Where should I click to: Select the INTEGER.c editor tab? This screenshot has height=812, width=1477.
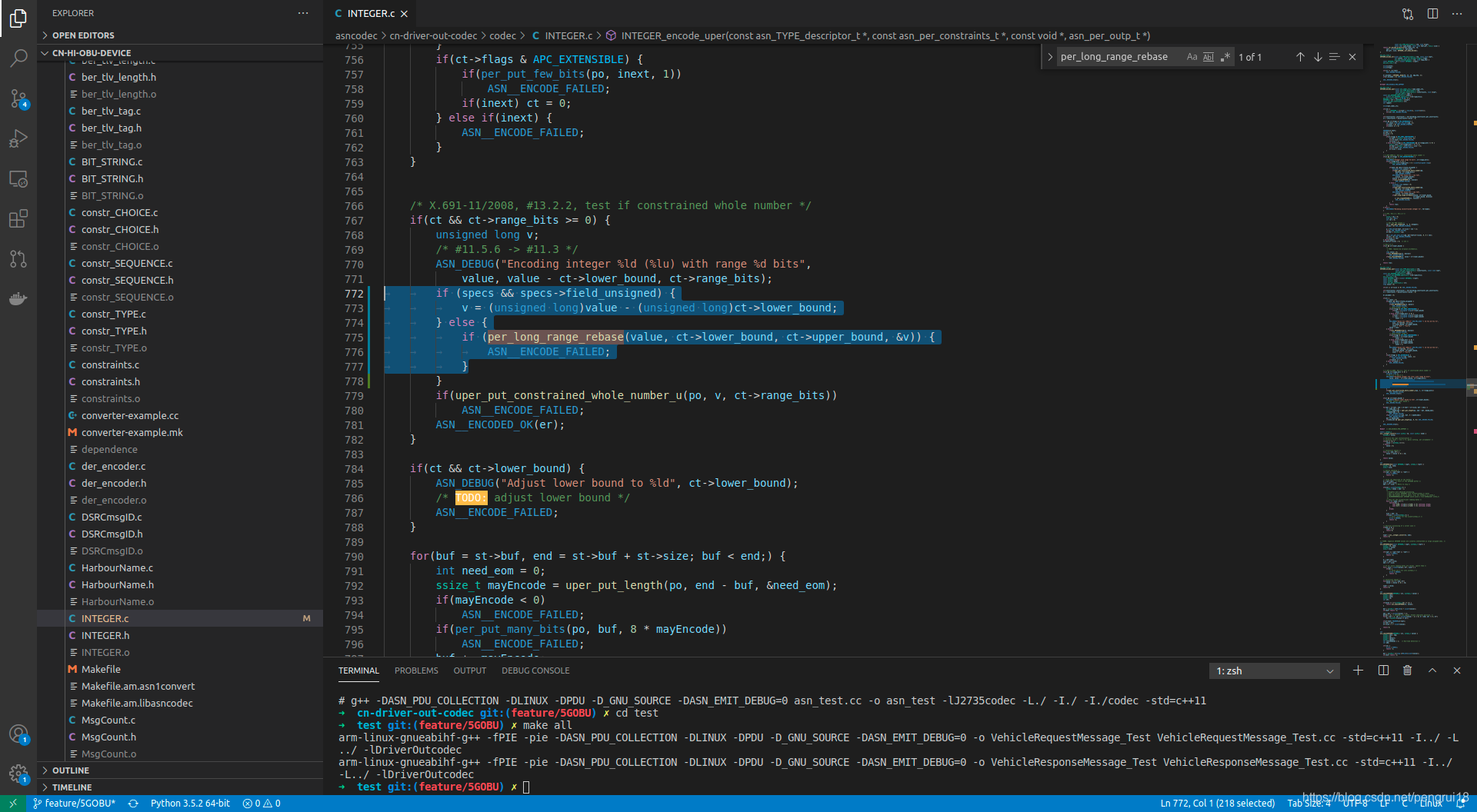(371, 14)
